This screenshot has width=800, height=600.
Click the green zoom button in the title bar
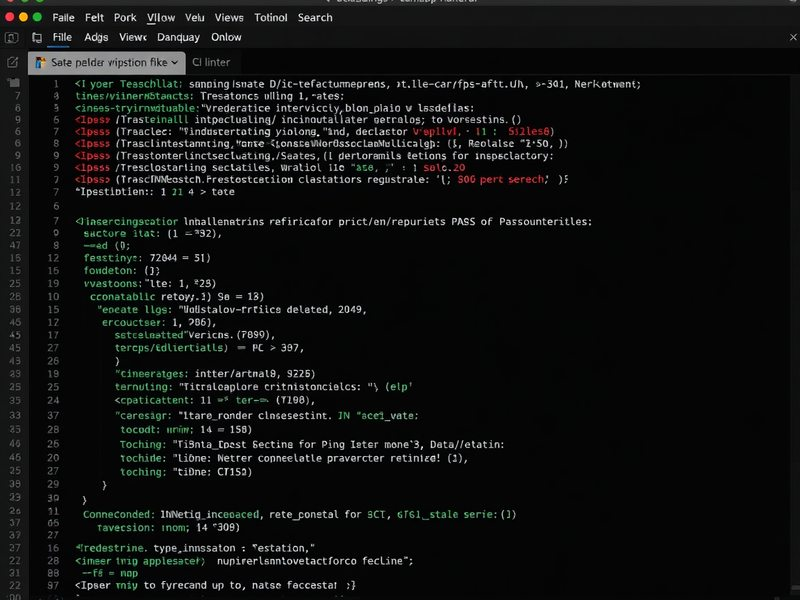37,17
